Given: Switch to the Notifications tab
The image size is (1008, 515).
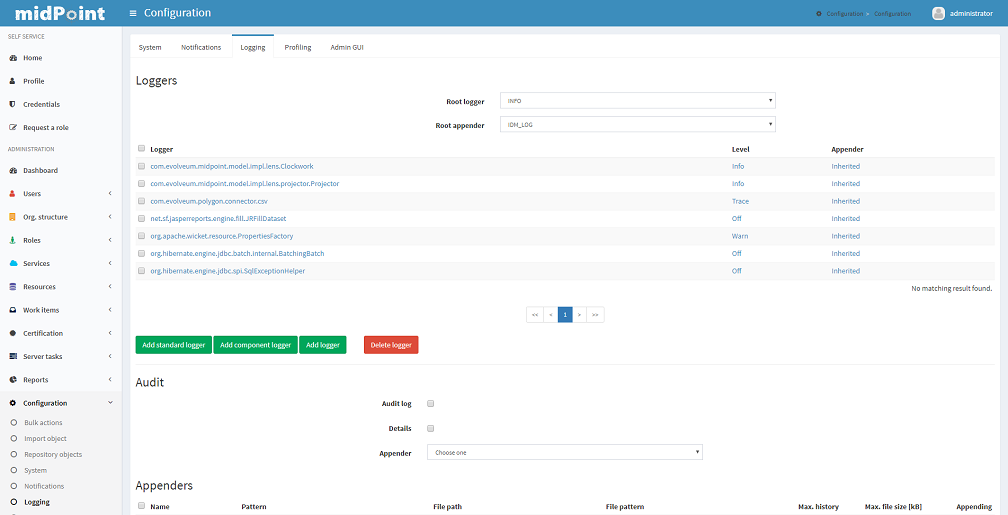Looking at the screenshot, I should tap(201, 47).
